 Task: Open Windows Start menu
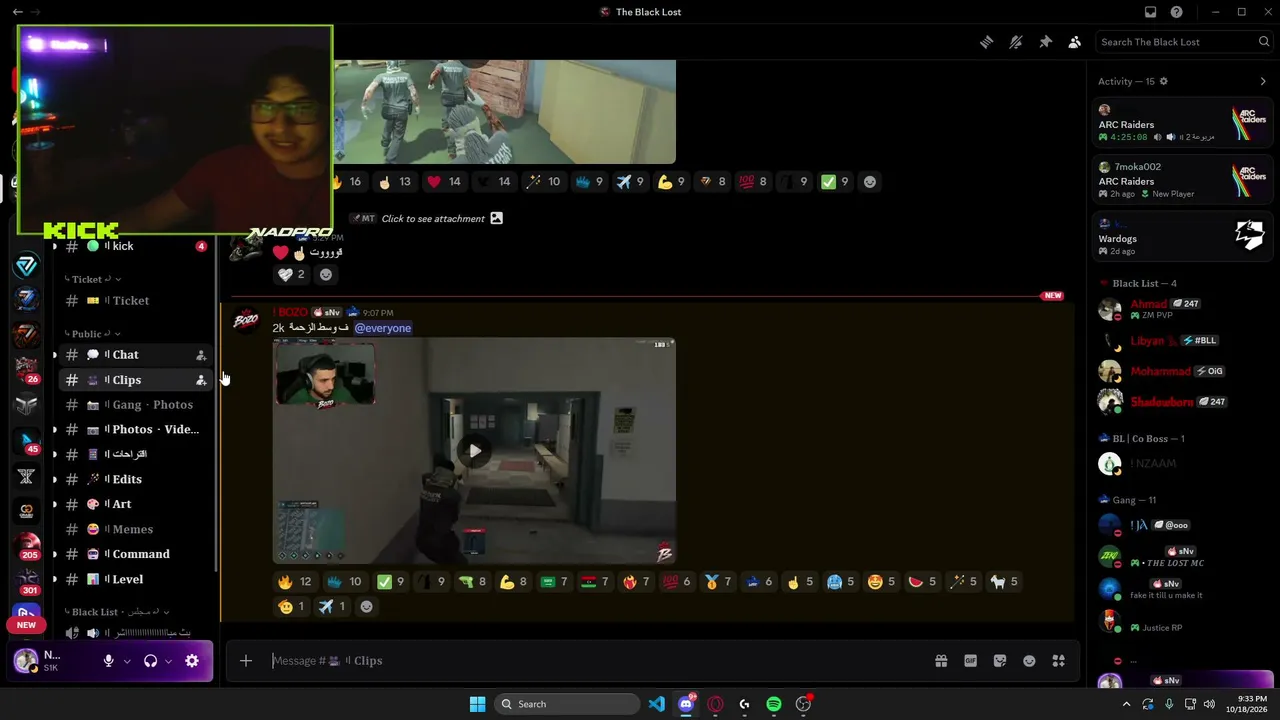click(477, 704)
